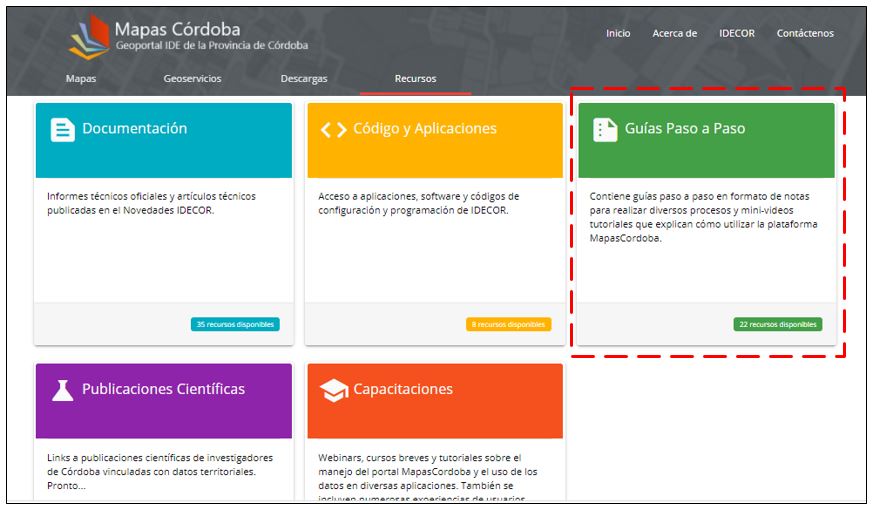Click the Guías Paso a Paso file icon
Image resolution: width=873 pixels, height=509 pixels.
coord(605,130)
